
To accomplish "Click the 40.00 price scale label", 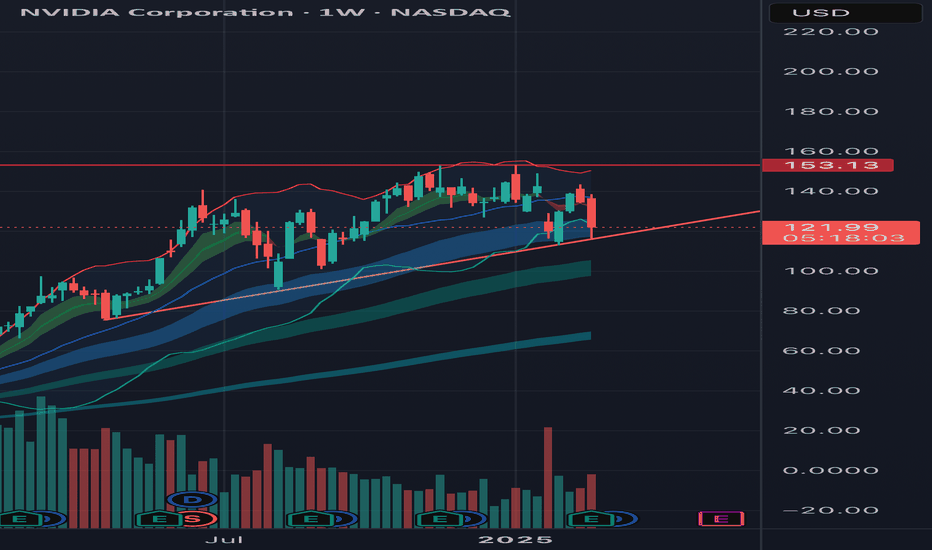I will [x=821, y=390].
